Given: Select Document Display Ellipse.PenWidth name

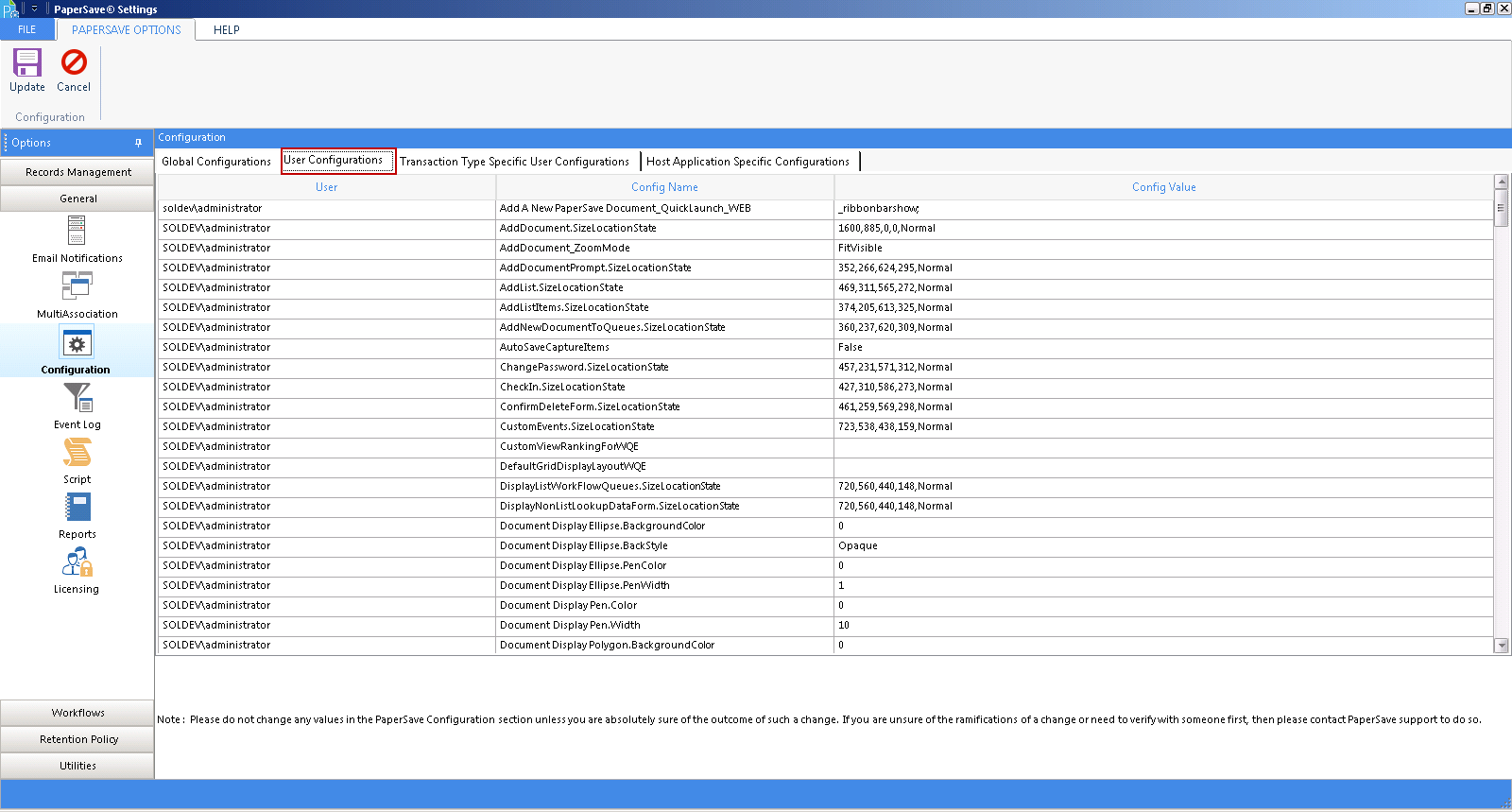Looking at the screenshot, I should pyautogui.click(x=664, y=586).
